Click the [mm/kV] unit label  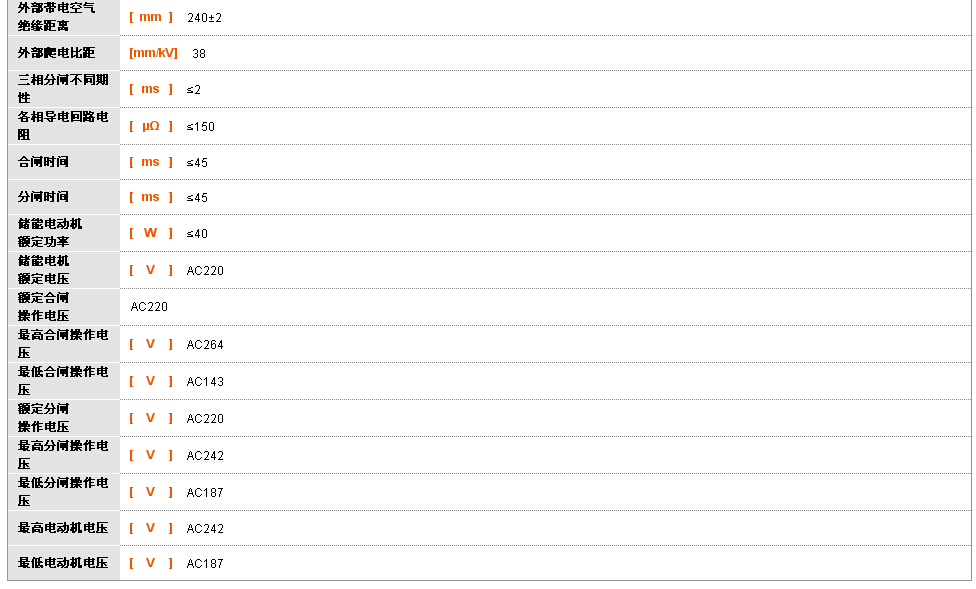point(153,53)
